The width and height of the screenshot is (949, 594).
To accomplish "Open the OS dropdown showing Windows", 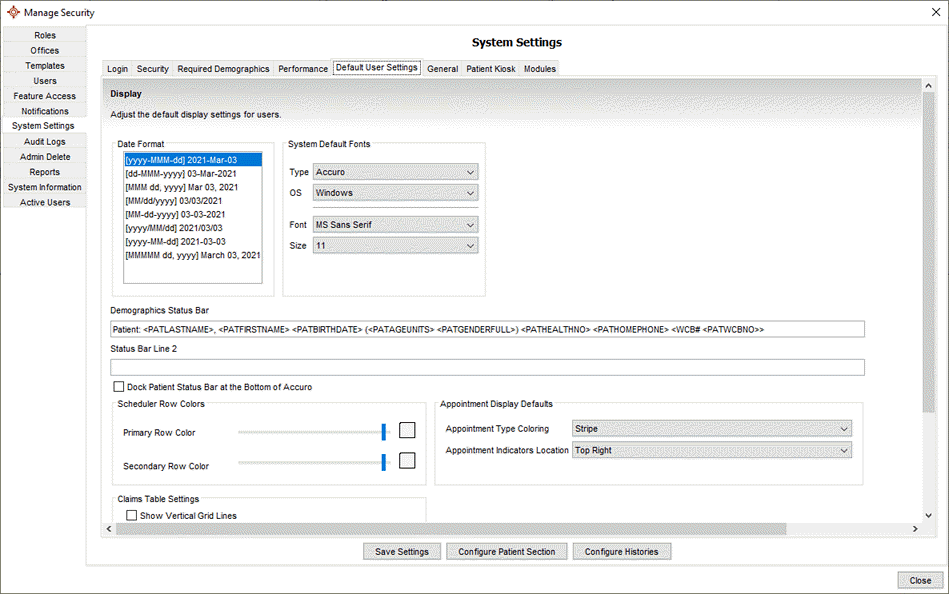I will click(395, 193).
